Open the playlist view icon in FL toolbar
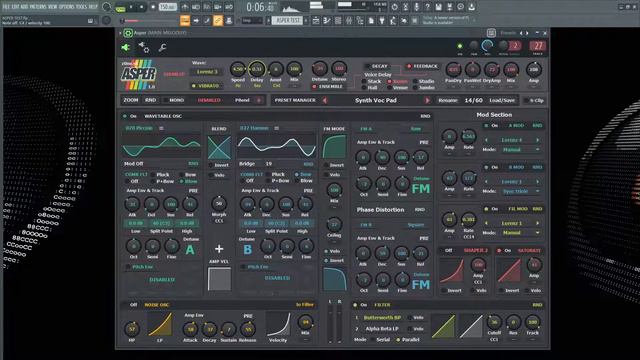 [x=316, y=20]
